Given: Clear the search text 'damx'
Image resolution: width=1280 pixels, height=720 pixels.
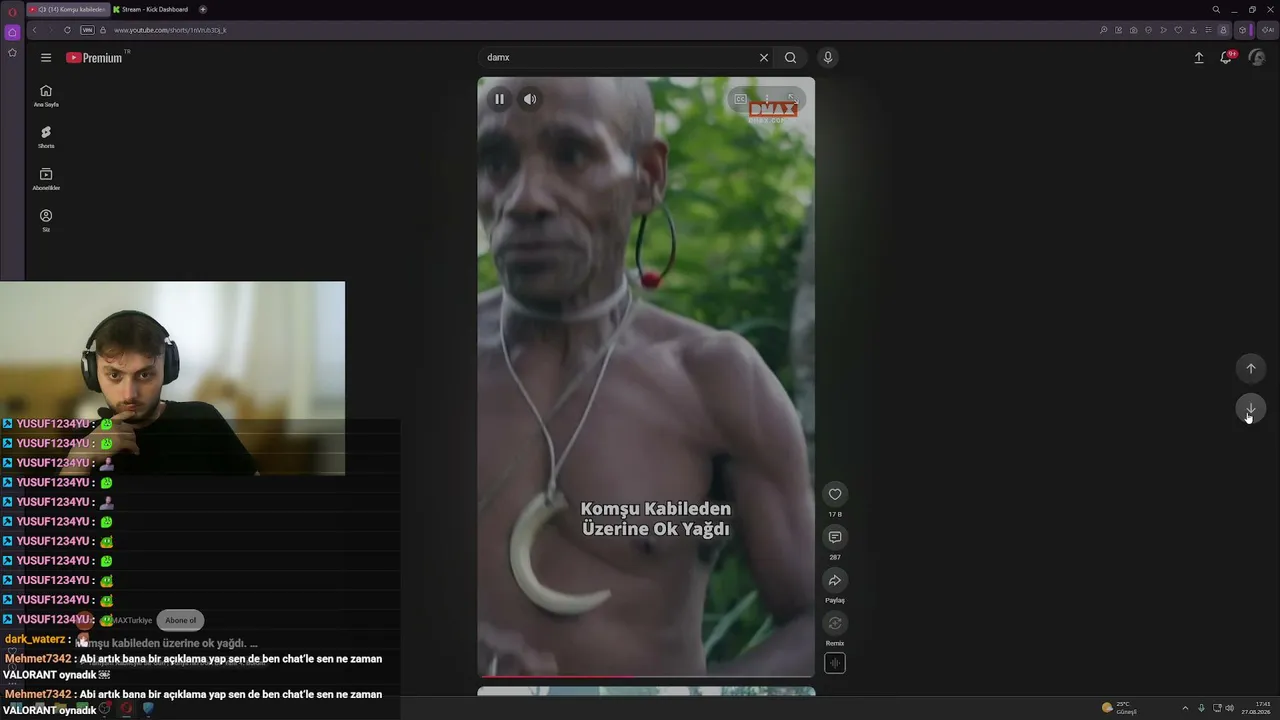Looking at the screenshot, I should pos(764,58).
